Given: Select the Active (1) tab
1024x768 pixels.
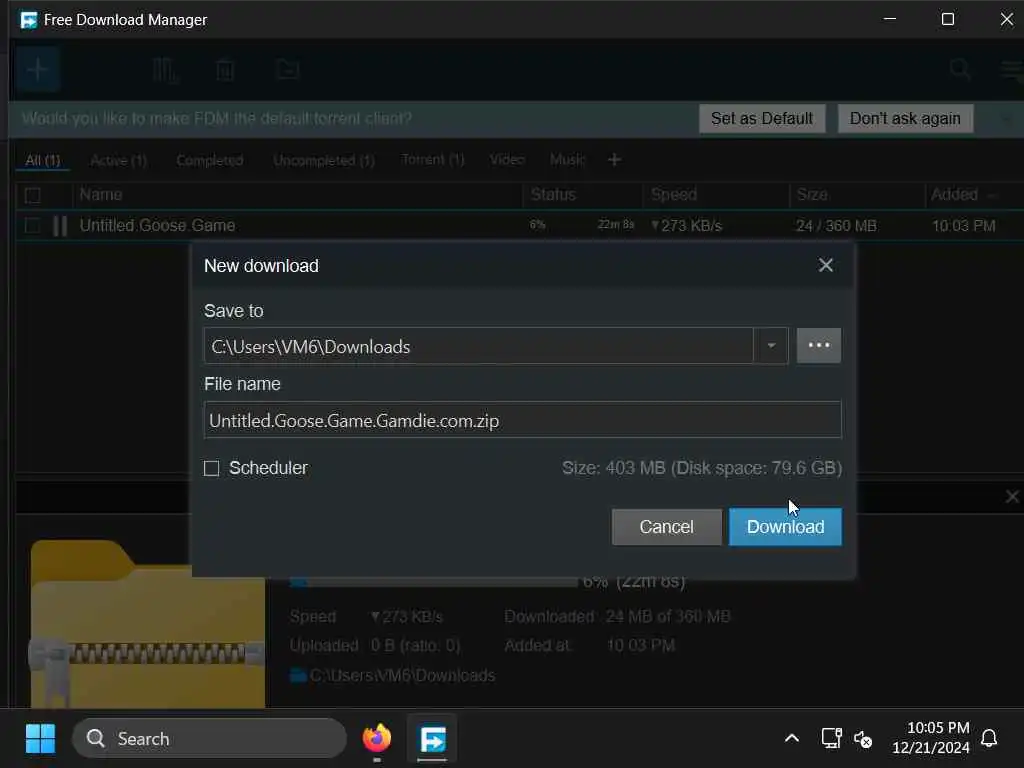Looking at the screenshot, I should click(119, 161).
